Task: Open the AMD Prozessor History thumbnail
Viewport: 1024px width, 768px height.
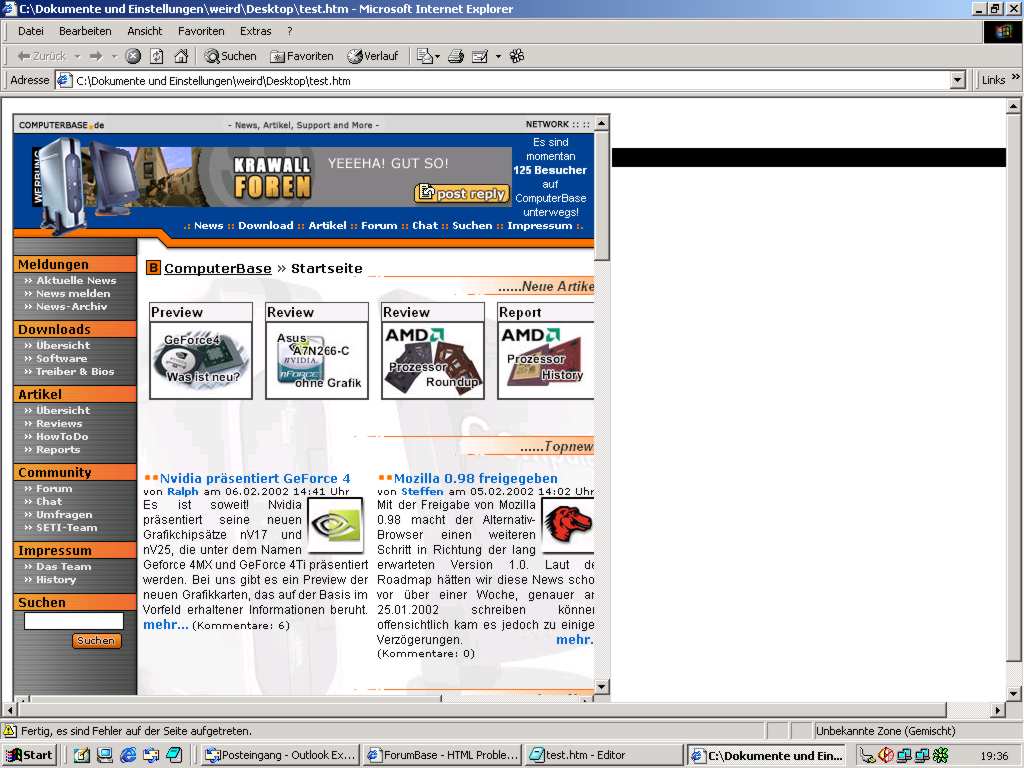Action: pos(546,360)
